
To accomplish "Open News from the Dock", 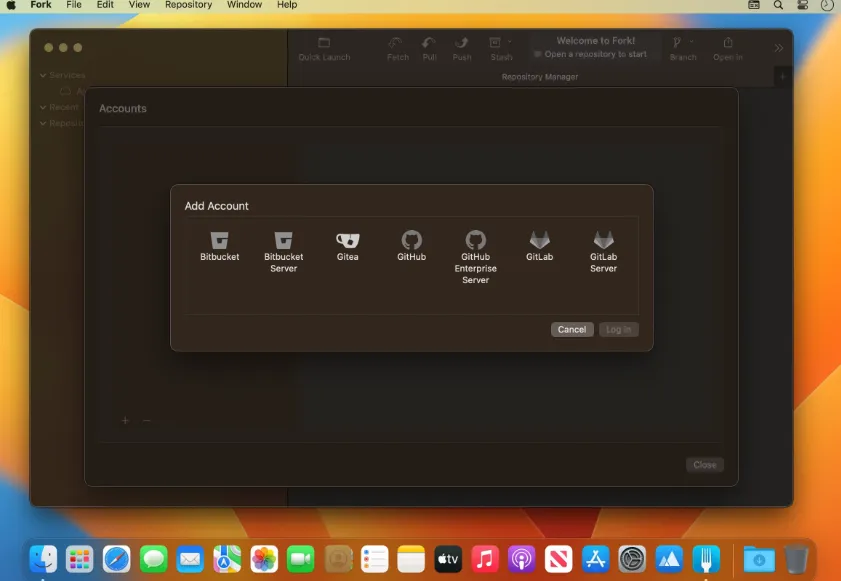I will [558, 559].
